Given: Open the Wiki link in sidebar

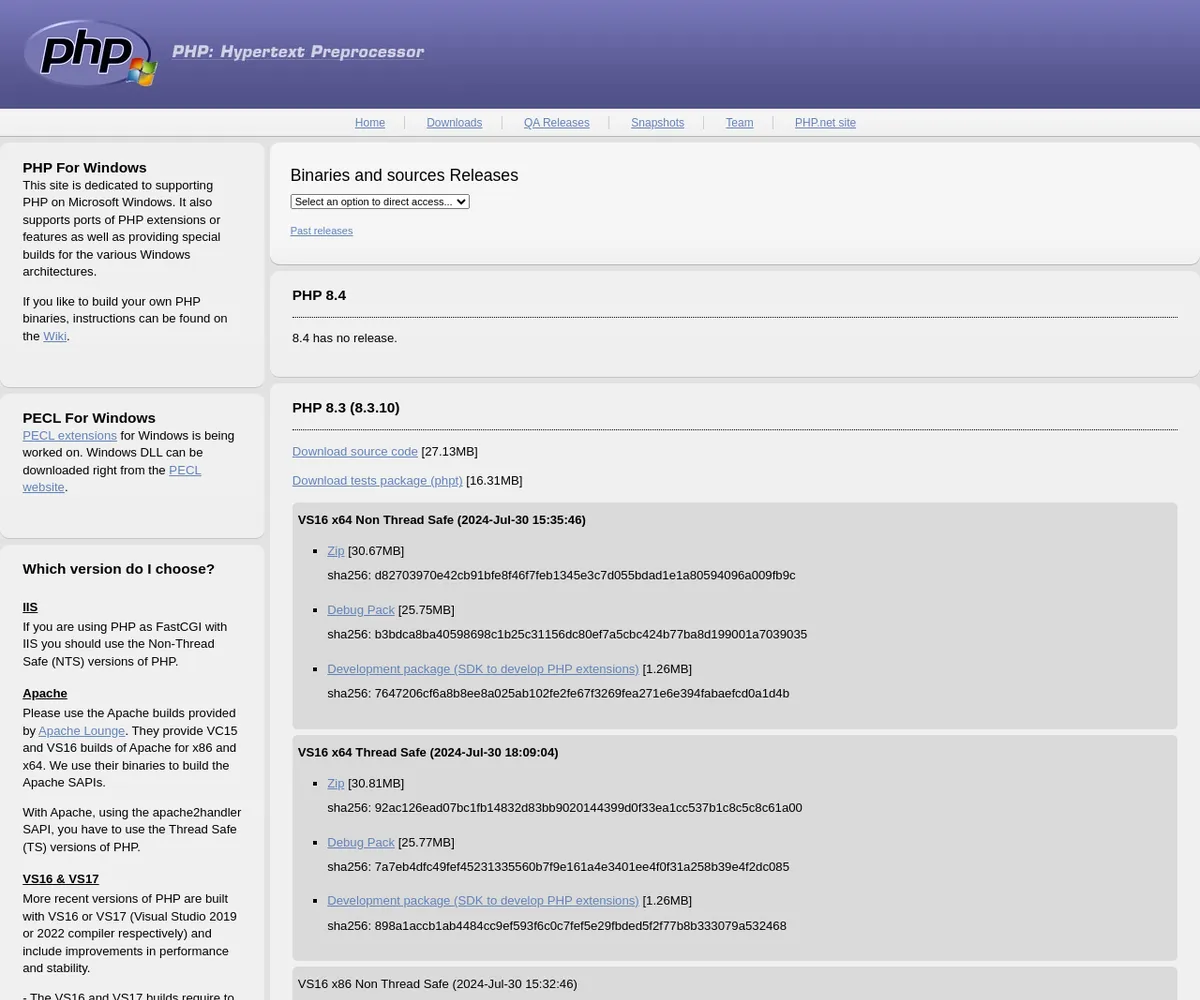Looking at the screenshot, I should (55, 336).
